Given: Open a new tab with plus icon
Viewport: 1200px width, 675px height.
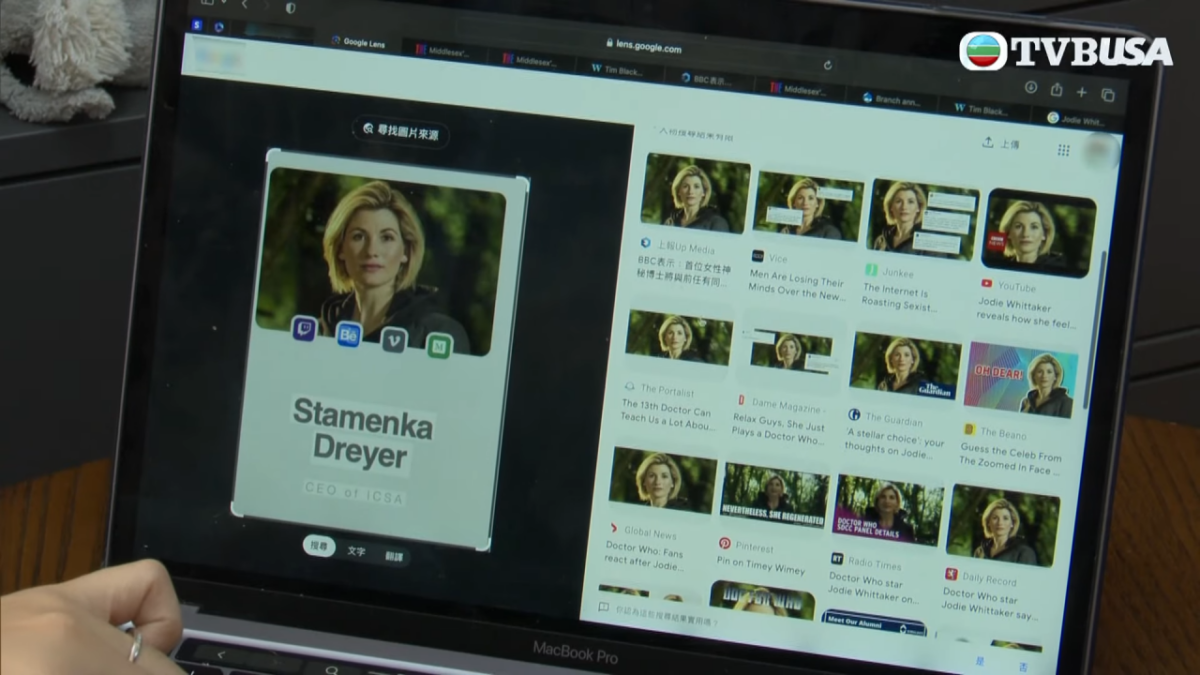Looking at the screenshot, I should [1081, 92].
